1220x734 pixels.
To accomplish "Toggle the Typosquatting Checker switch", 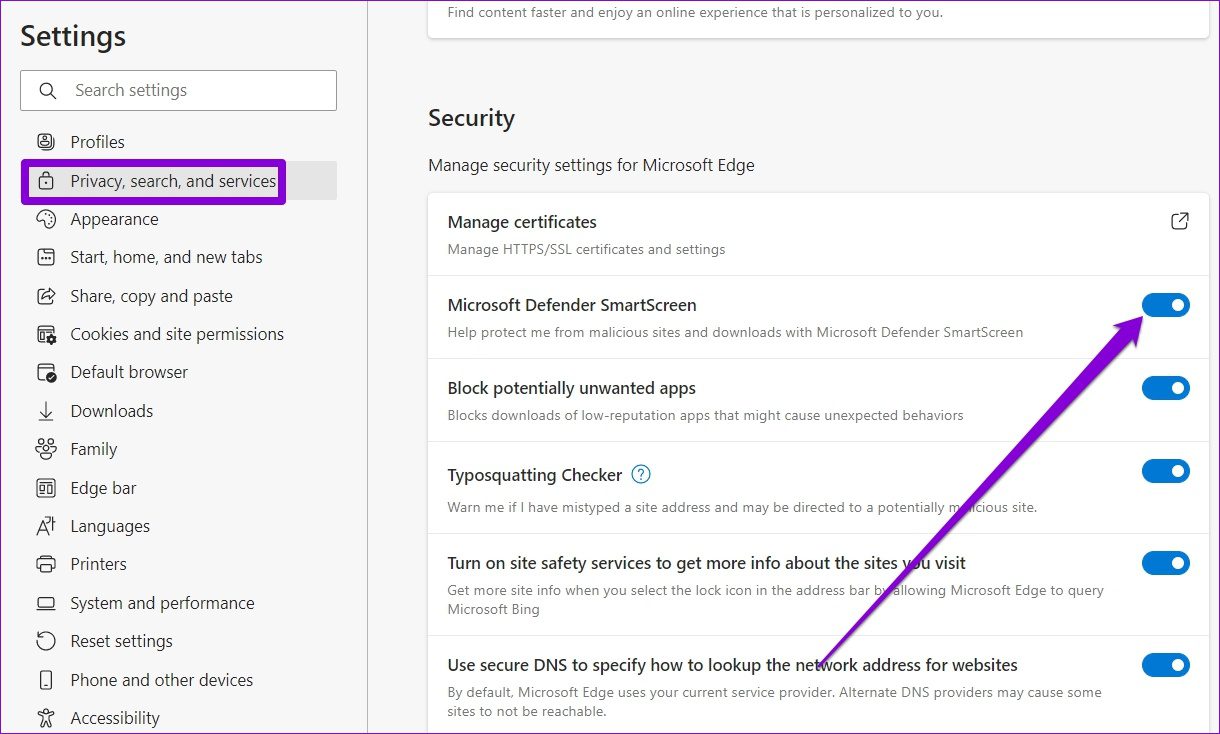I will (x=1165, y=471).
